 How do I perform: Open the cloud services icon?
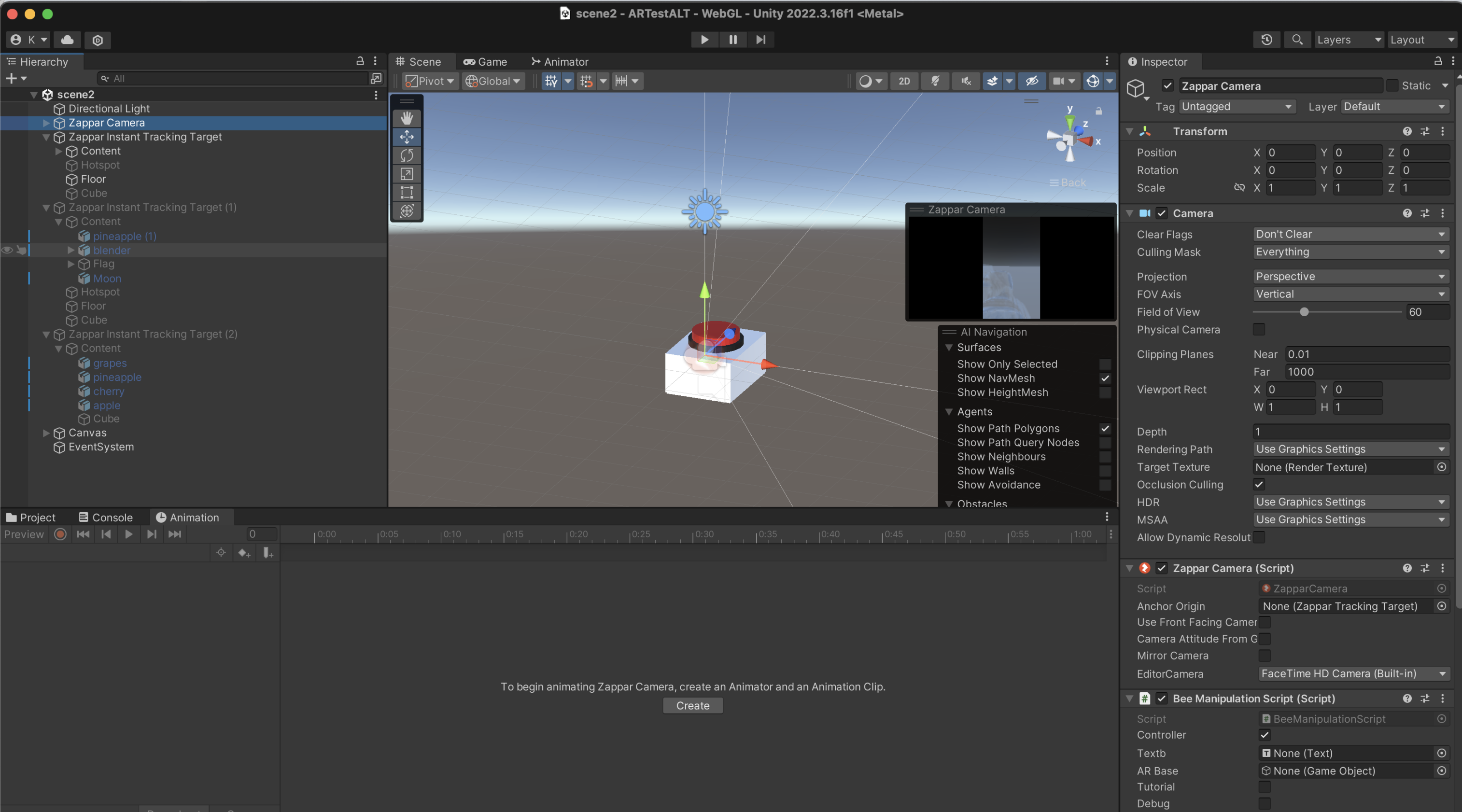[x=68, y=40]
